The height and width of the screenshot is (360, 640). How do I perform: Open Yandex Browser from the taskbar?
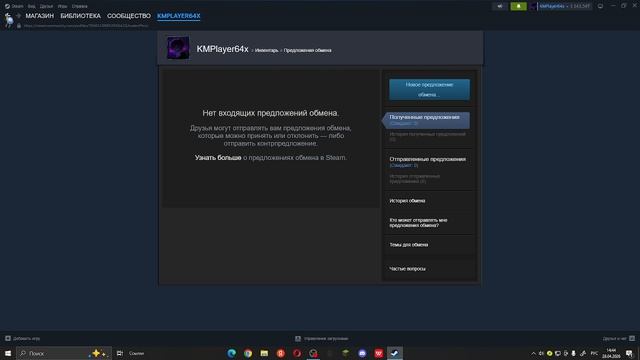(280, 353)
